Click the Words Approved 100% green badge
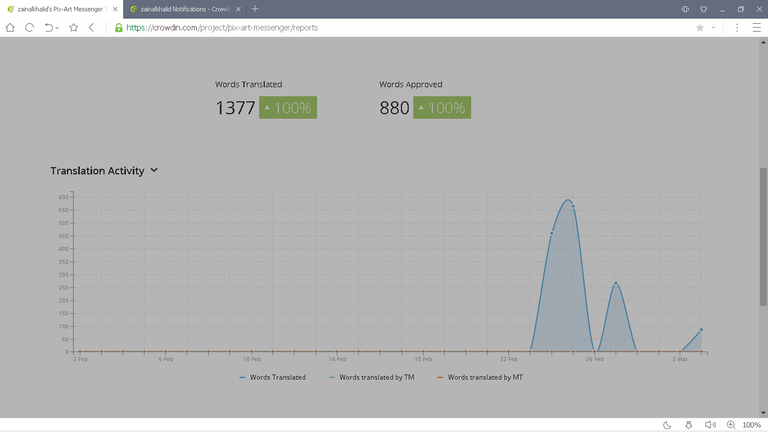 click(x=442, y=108)
